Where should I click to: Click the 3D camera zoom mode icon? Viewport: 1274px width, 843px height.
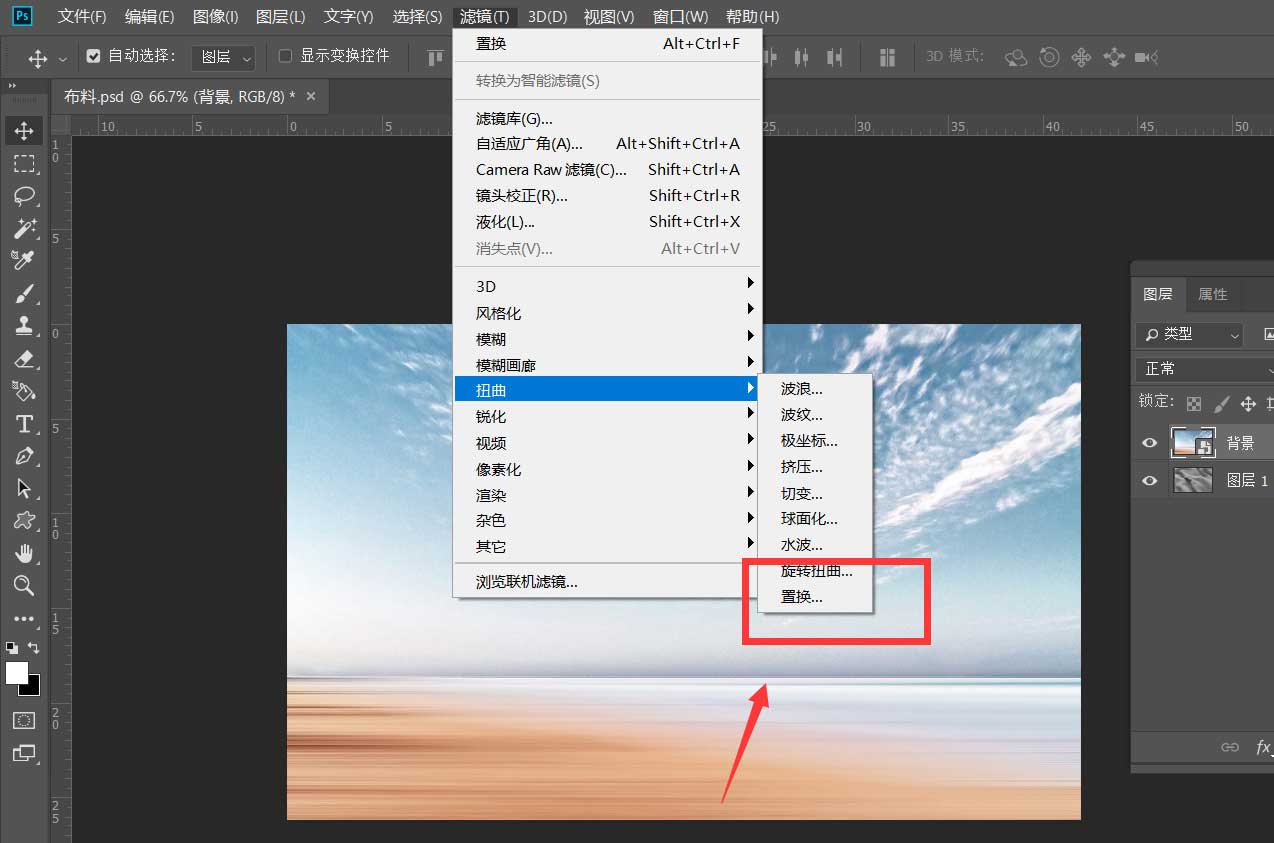coord(1147,57)
